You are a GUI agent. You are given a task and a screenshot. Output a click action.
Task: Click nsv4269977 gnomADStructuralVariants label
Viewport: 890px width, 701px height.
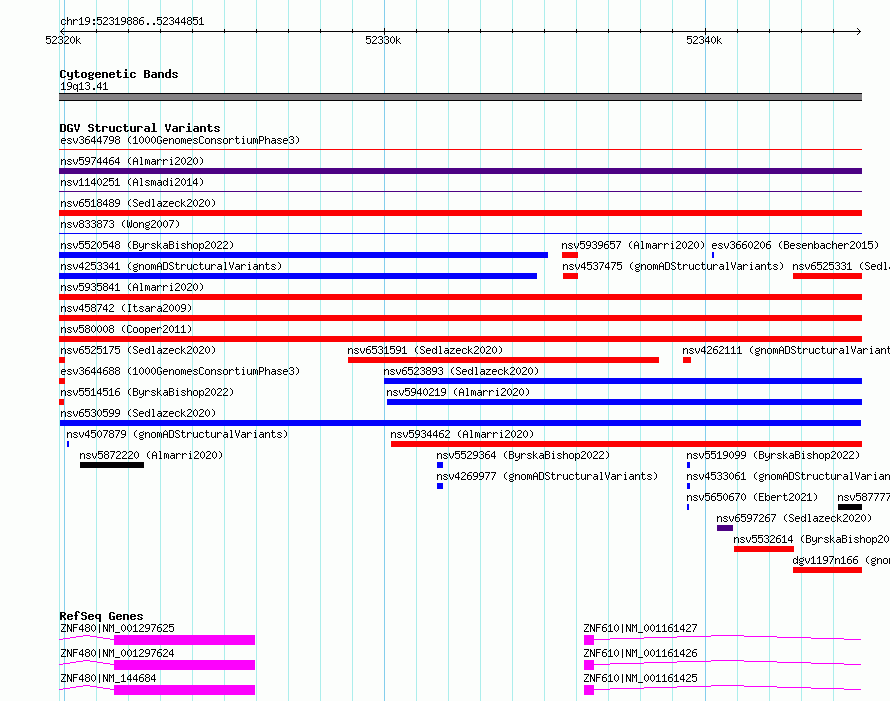point(547,476)
